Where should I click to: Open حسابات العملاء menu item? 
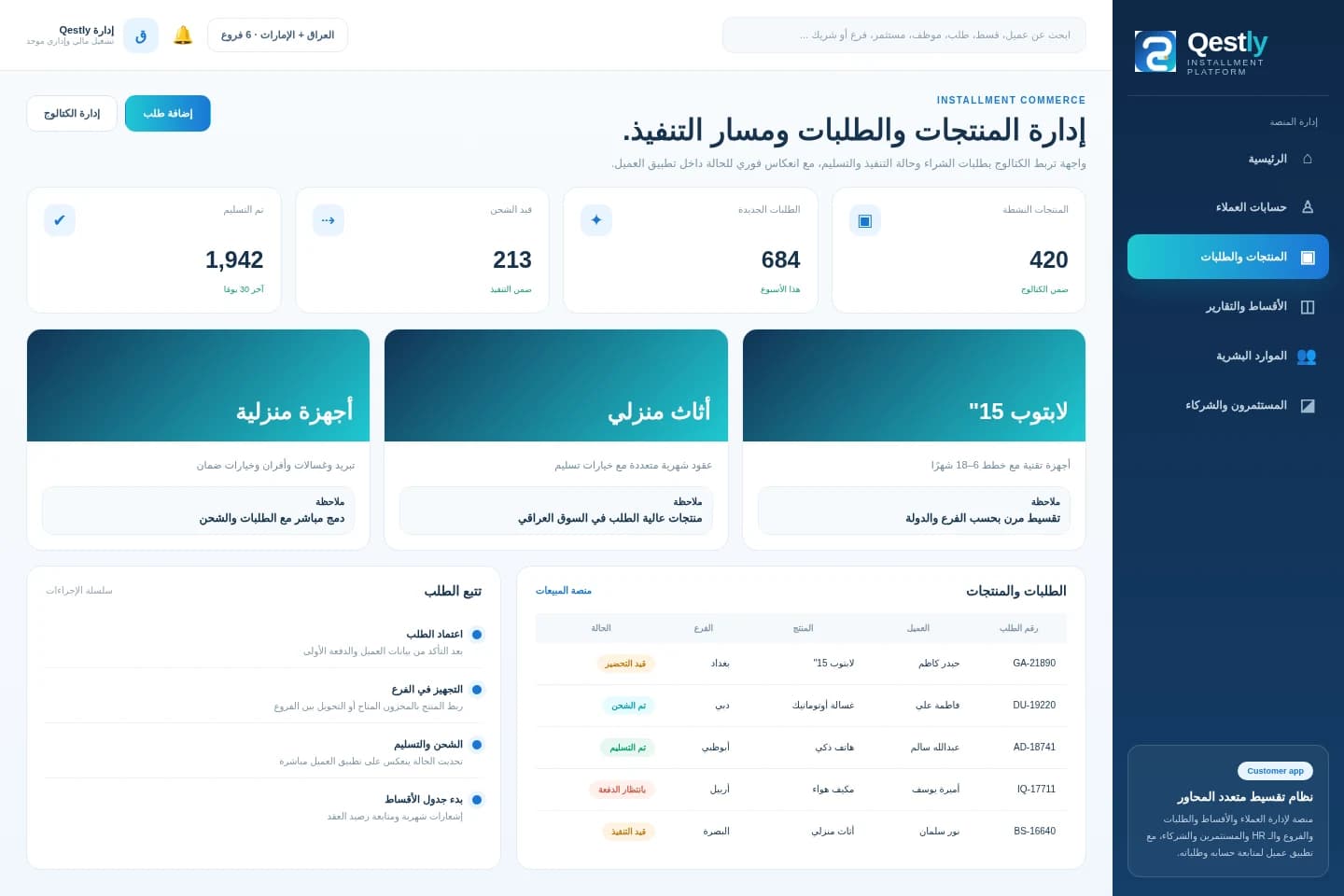(1228, 207)
